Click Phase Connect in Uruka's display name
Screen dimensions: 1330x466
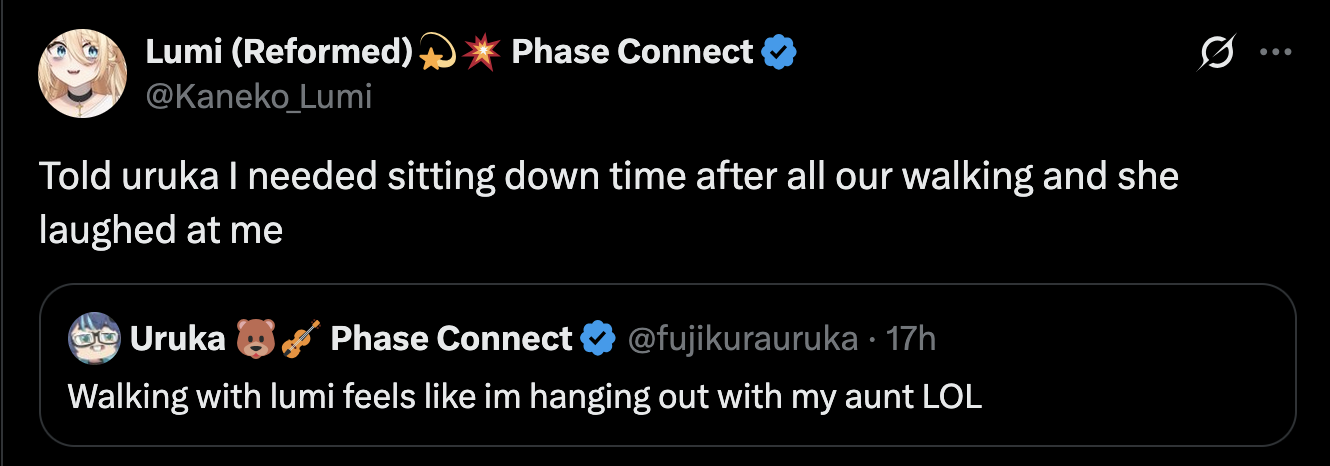tap(450, 340)
